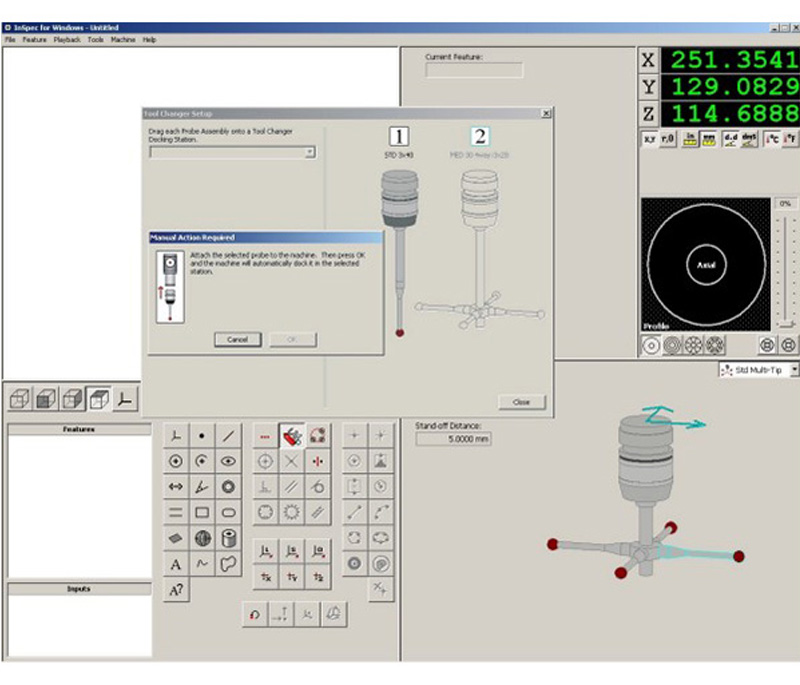The image size is (800, 685).
Task: Click the Features list header
Action: click(79, 429)
